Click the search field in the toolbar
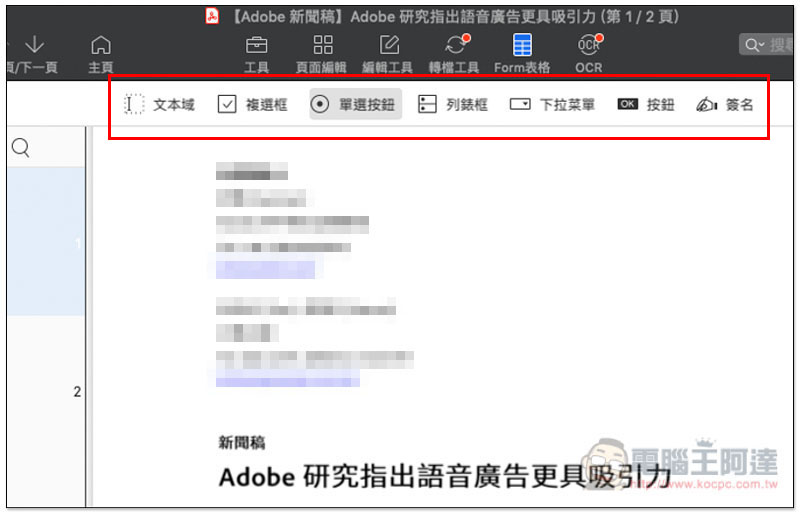Viewport: 800px width, 514px height. click(x=765, y=45)
